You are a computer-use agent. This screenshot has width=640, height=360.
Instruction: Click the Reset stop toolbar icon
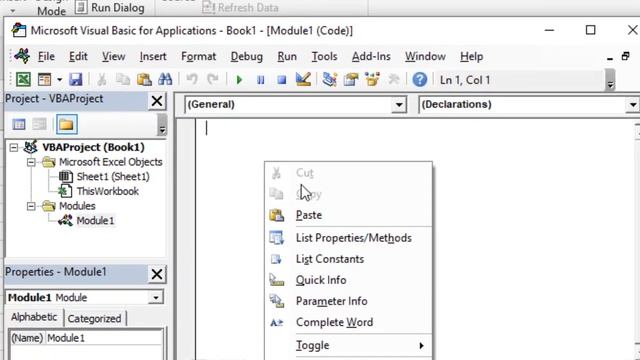tap(282, 80)
